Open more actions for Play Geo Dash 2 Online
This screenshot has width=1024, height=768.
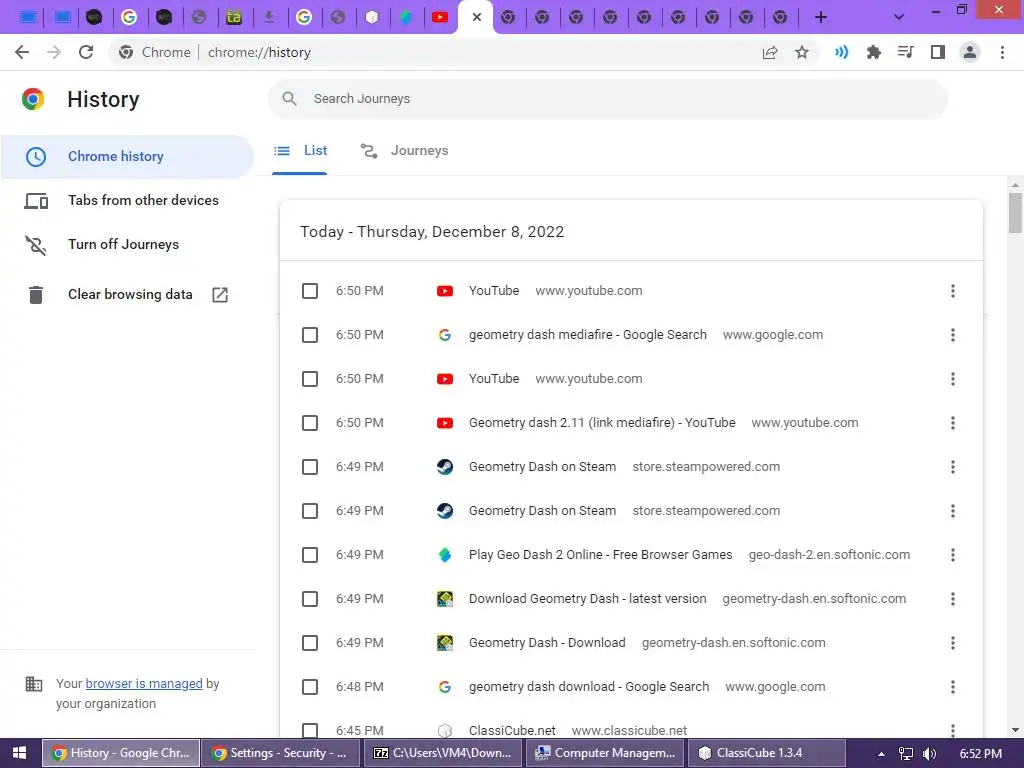pyautogui.click(x=953, y=555)
